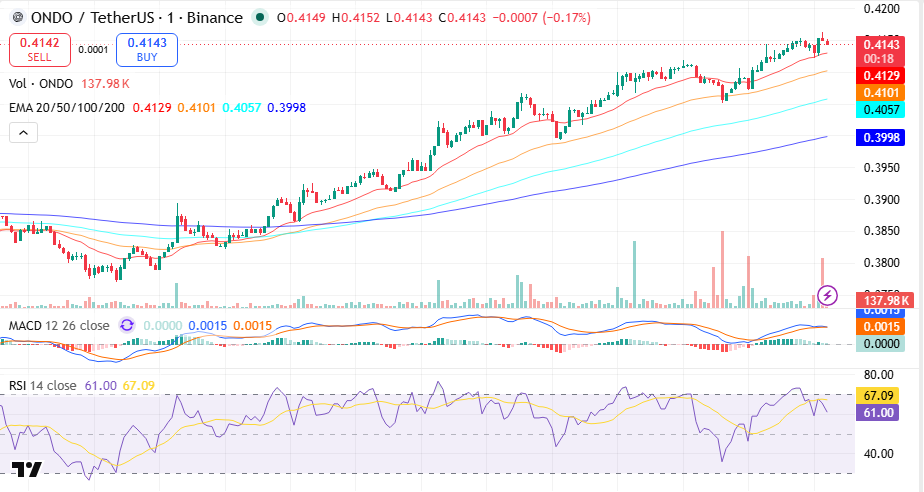Click the MACD histogram tag 0.0000
Screen dimensions: 924x492
tap(880, 344)
